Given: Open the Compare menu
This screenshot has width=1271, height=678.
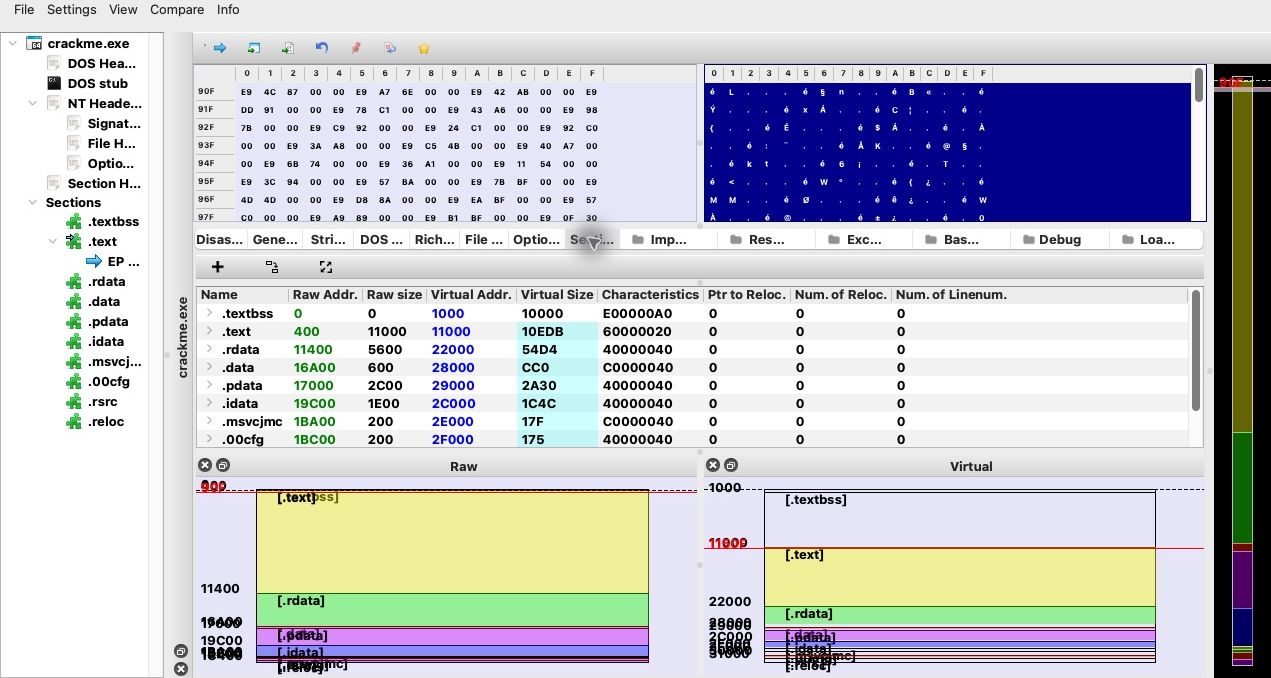Looking at the screenshot, I should 177,9.
